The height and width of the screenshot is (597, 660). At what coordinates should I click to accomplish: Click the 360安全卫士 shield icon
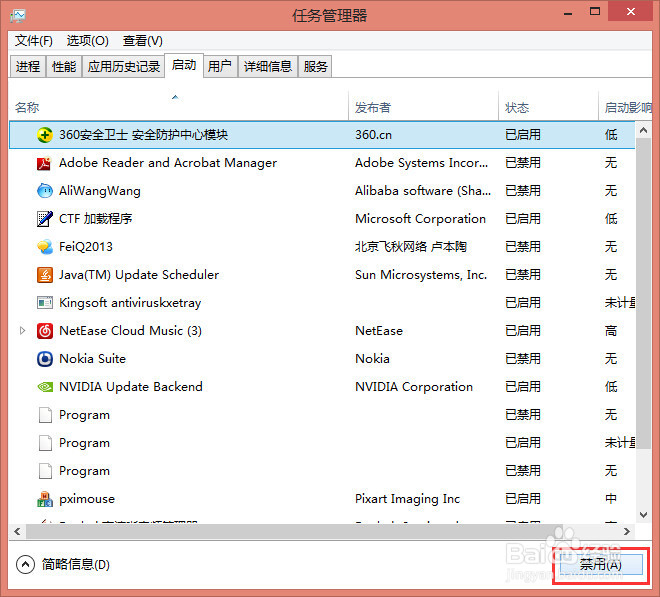(x=45, y=135)
